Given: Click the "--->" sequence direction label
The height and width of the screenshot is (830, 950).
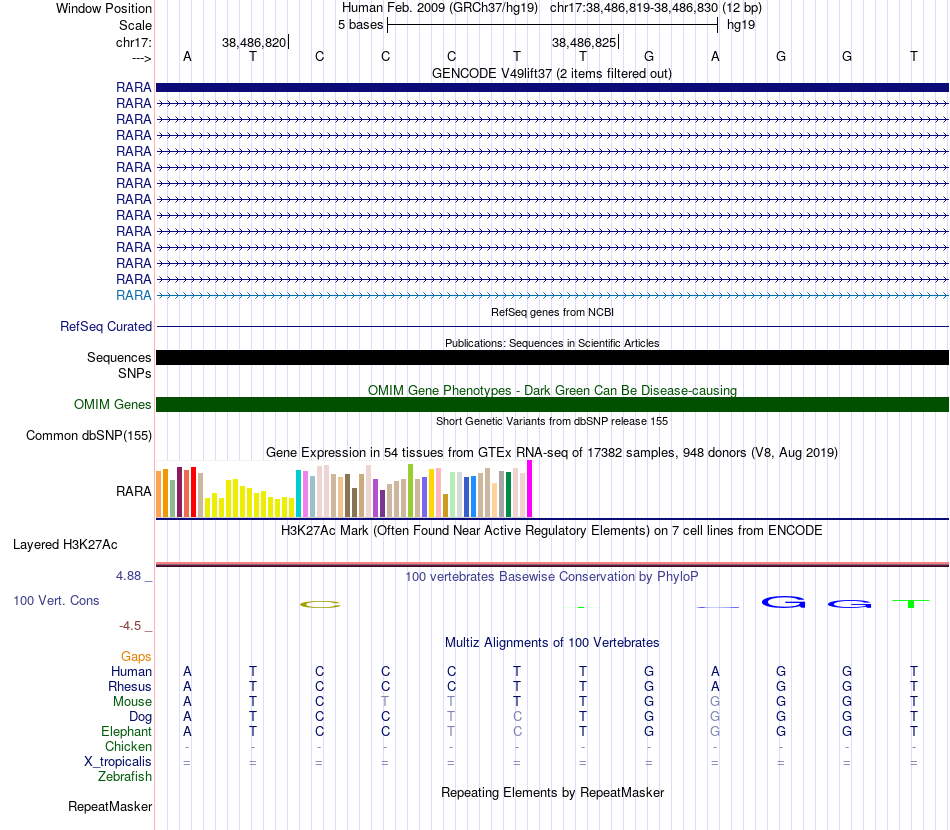Looking at the screenshot, I should coord(141,58).
